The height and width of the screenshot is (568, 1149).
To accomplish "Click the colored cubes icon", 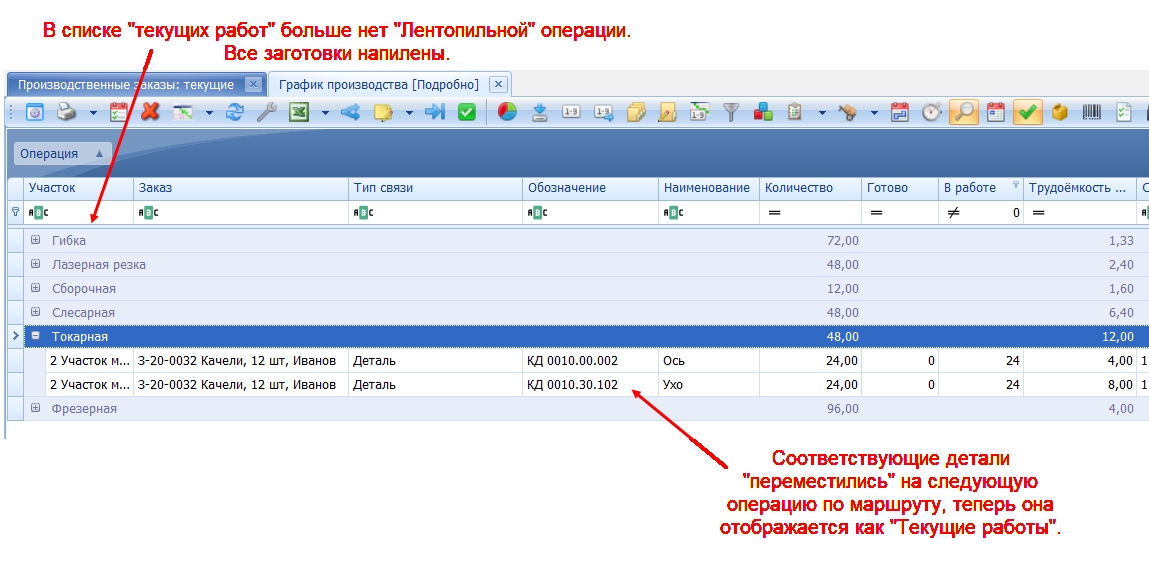I will [763, 112].
